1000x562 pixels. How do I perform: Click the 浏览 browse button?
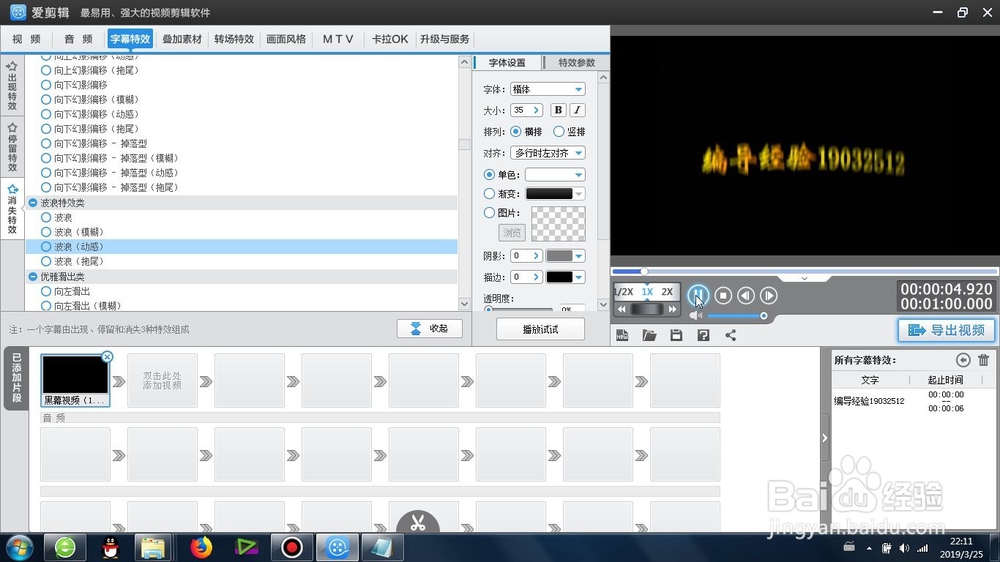click(511, 233)
